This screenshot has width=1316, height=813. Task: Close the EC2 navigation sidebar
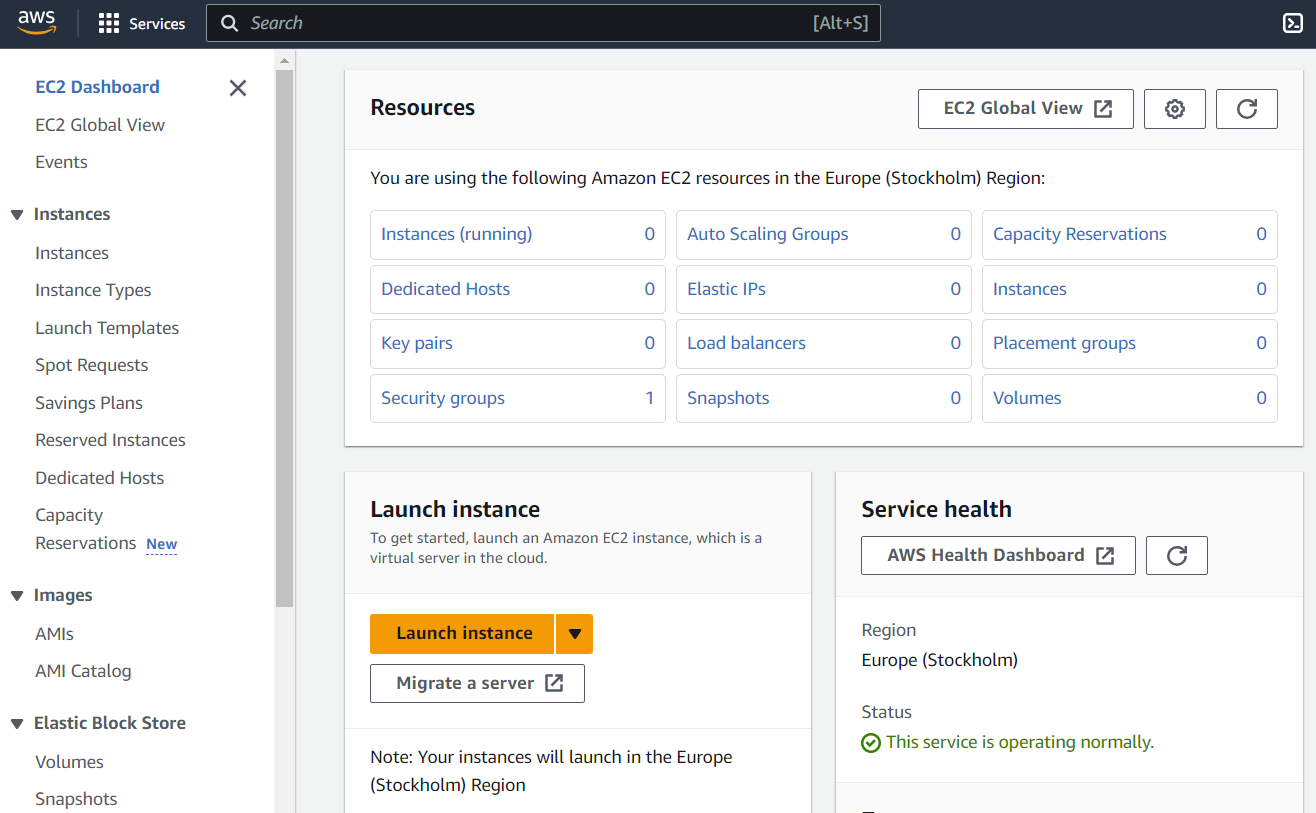[x=238, y=88]
